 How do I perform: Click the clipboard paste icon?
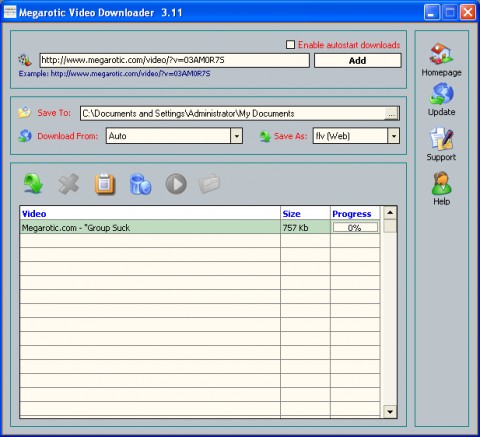104,184
